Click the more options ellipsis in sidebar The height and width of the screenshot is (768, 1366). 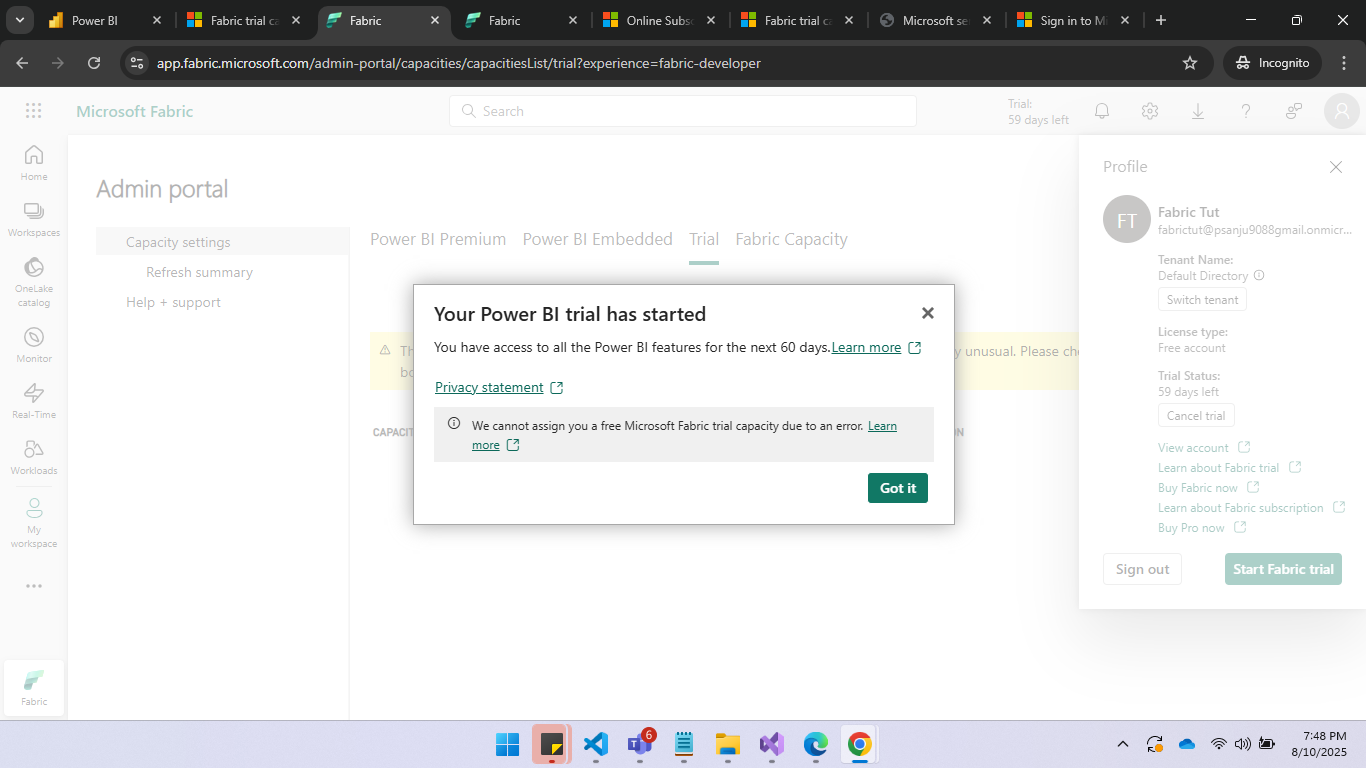point(34,586)
